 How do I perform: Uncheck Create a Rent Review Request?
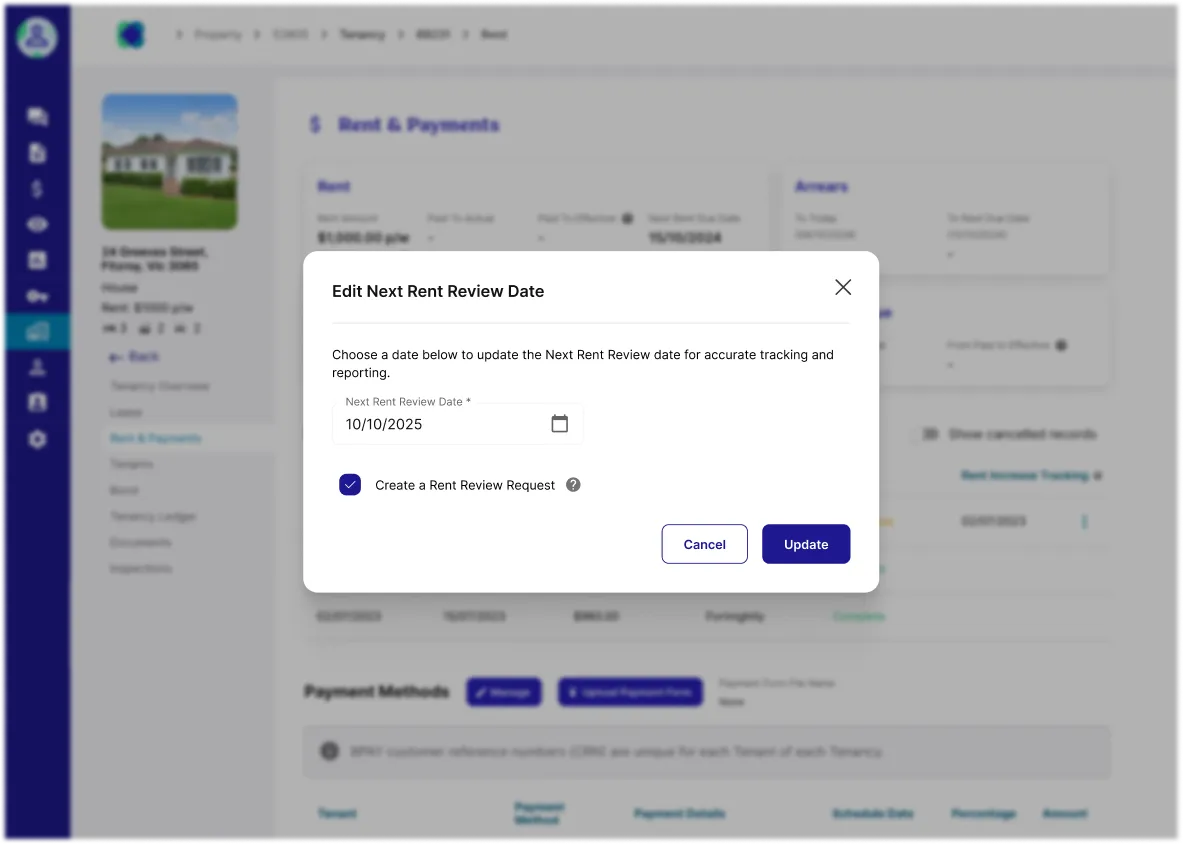[350, 485]
